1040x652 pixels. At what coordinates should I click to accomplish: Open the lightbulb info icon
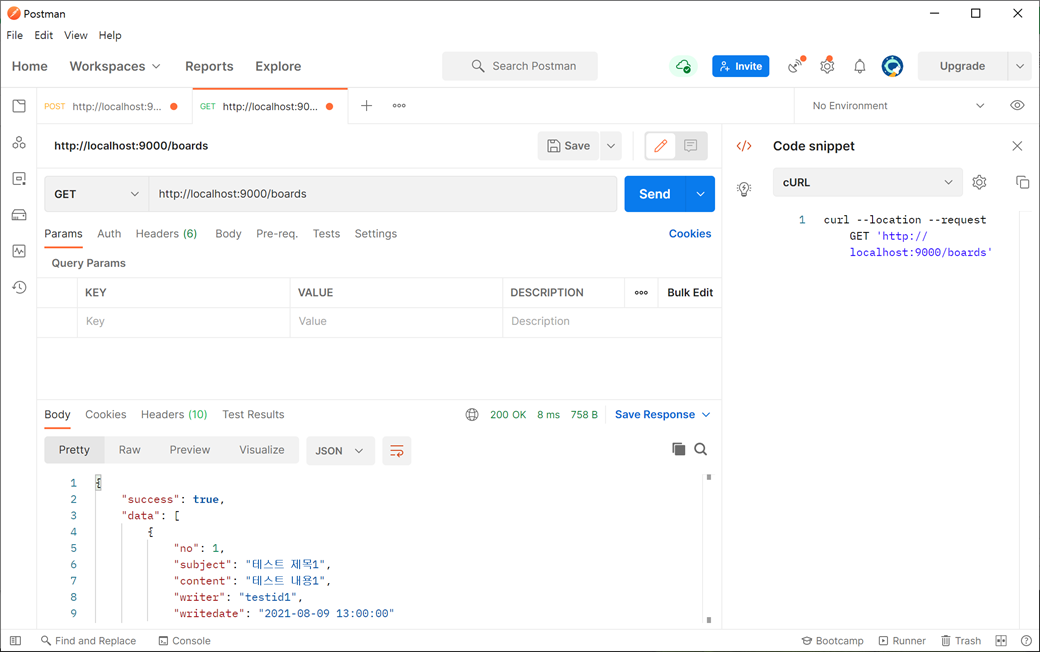pyautogui.click(x=744, y=189)
